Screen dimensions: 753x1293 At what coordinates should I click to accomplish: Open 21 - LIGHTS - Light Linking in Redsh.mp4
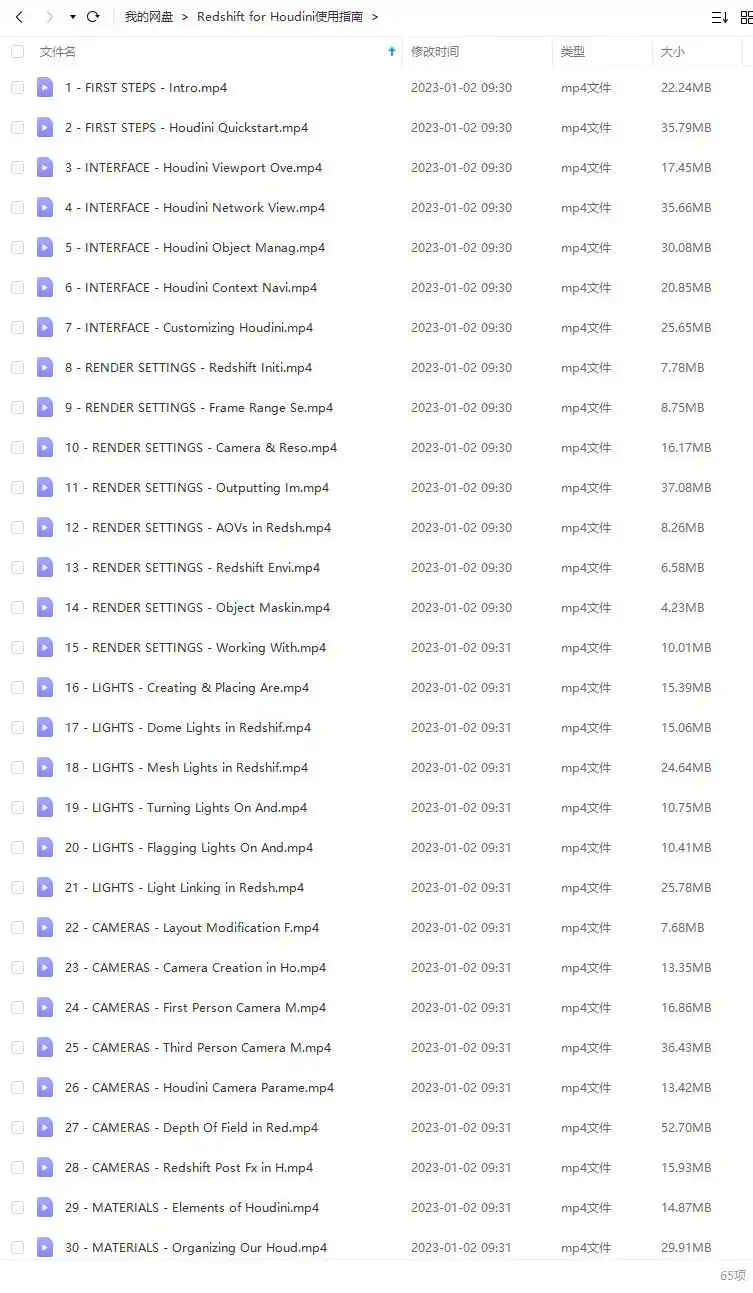point(184,888)
